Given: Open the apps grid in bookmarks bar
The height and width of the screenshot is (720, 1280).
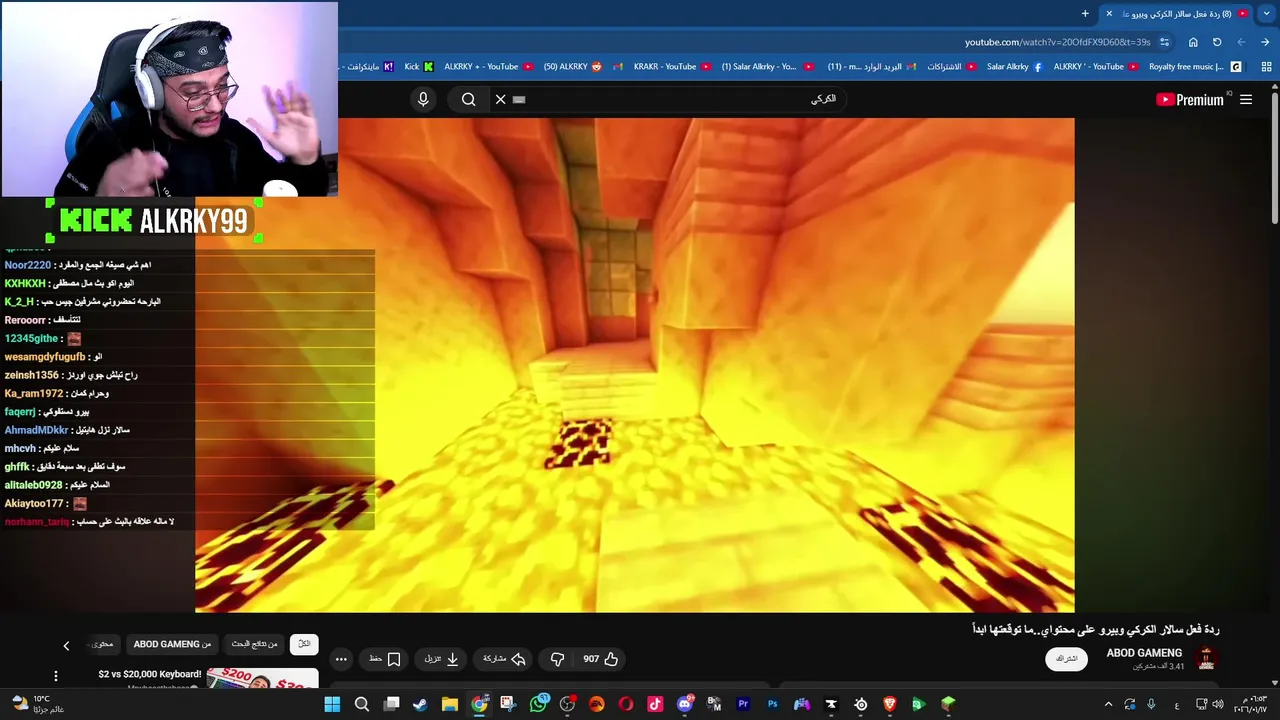Looking at the screenshot, I should tap(1265, 67).
